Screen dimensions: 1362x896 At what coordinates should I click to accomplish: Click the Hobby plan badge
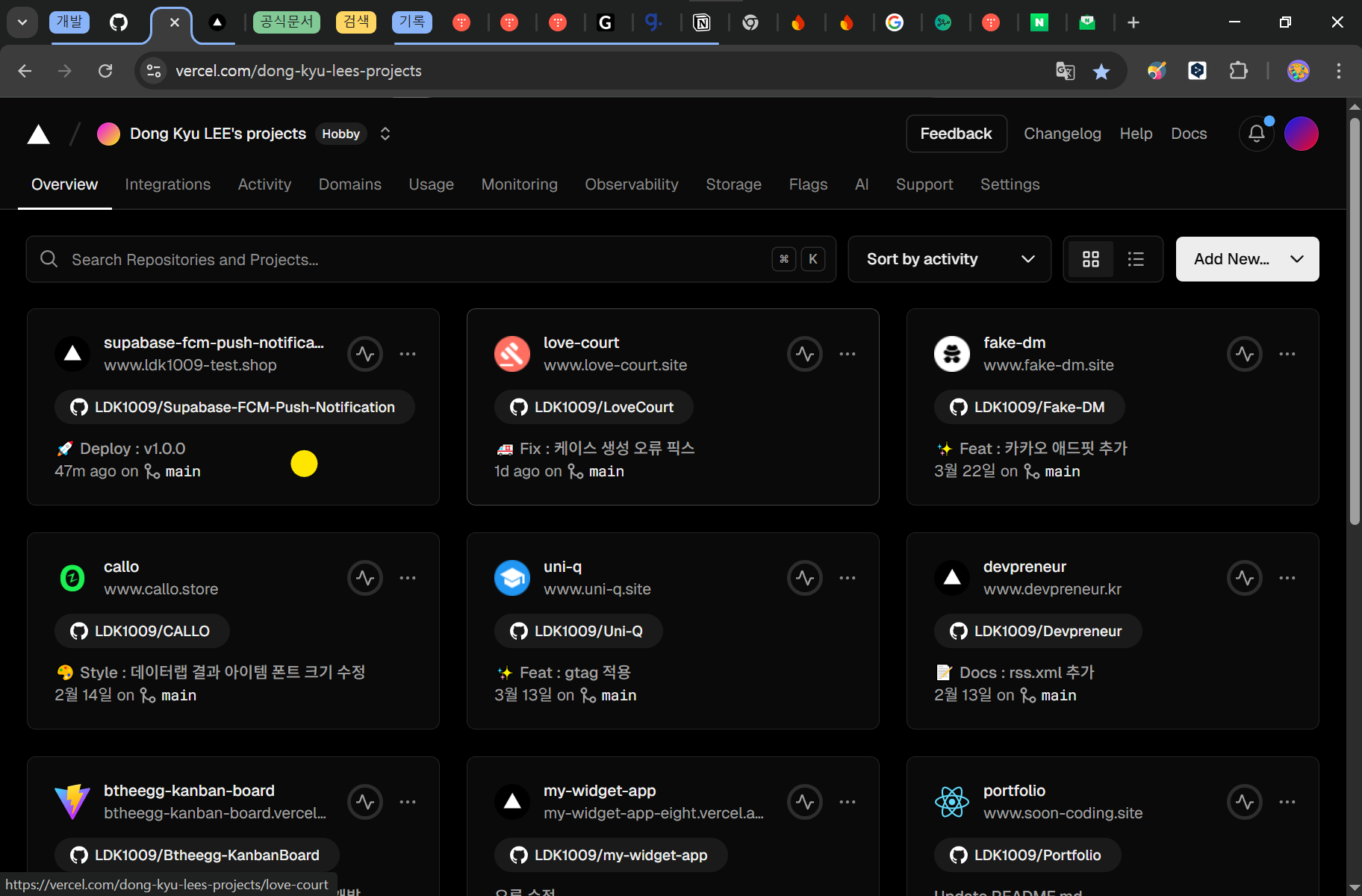(340, 134)
